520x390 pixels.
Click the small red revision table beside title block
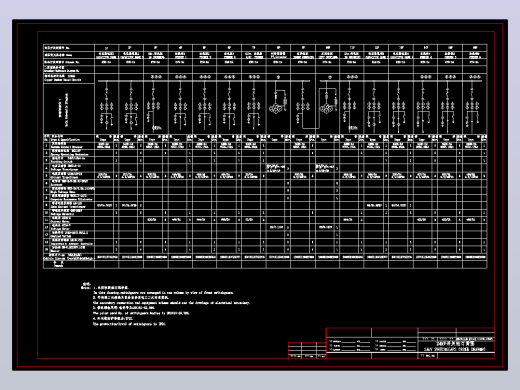click(307, 350)
